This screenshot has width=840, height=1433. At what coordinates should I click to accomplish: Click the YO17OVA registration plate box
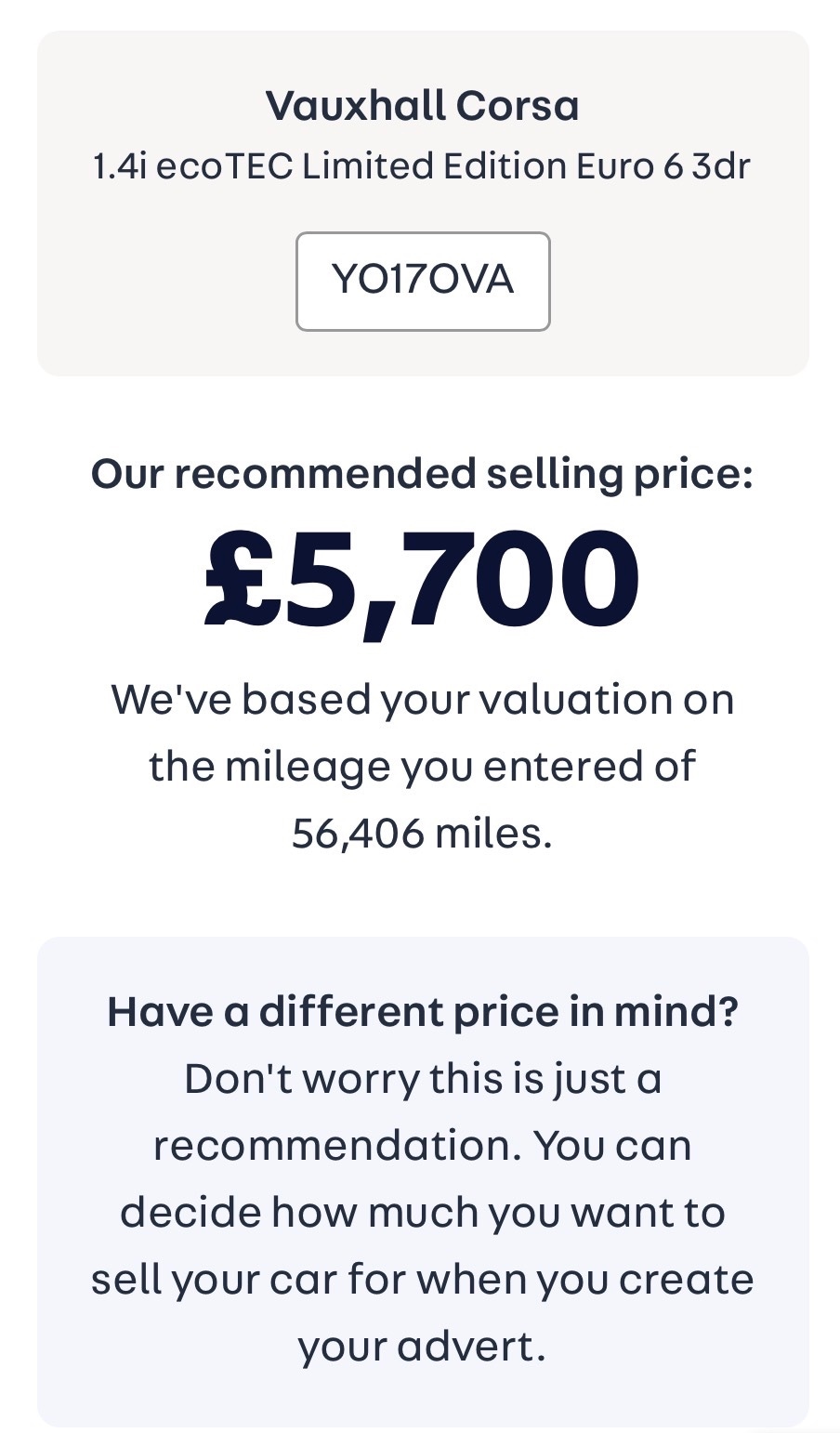(x=423, y=281)
